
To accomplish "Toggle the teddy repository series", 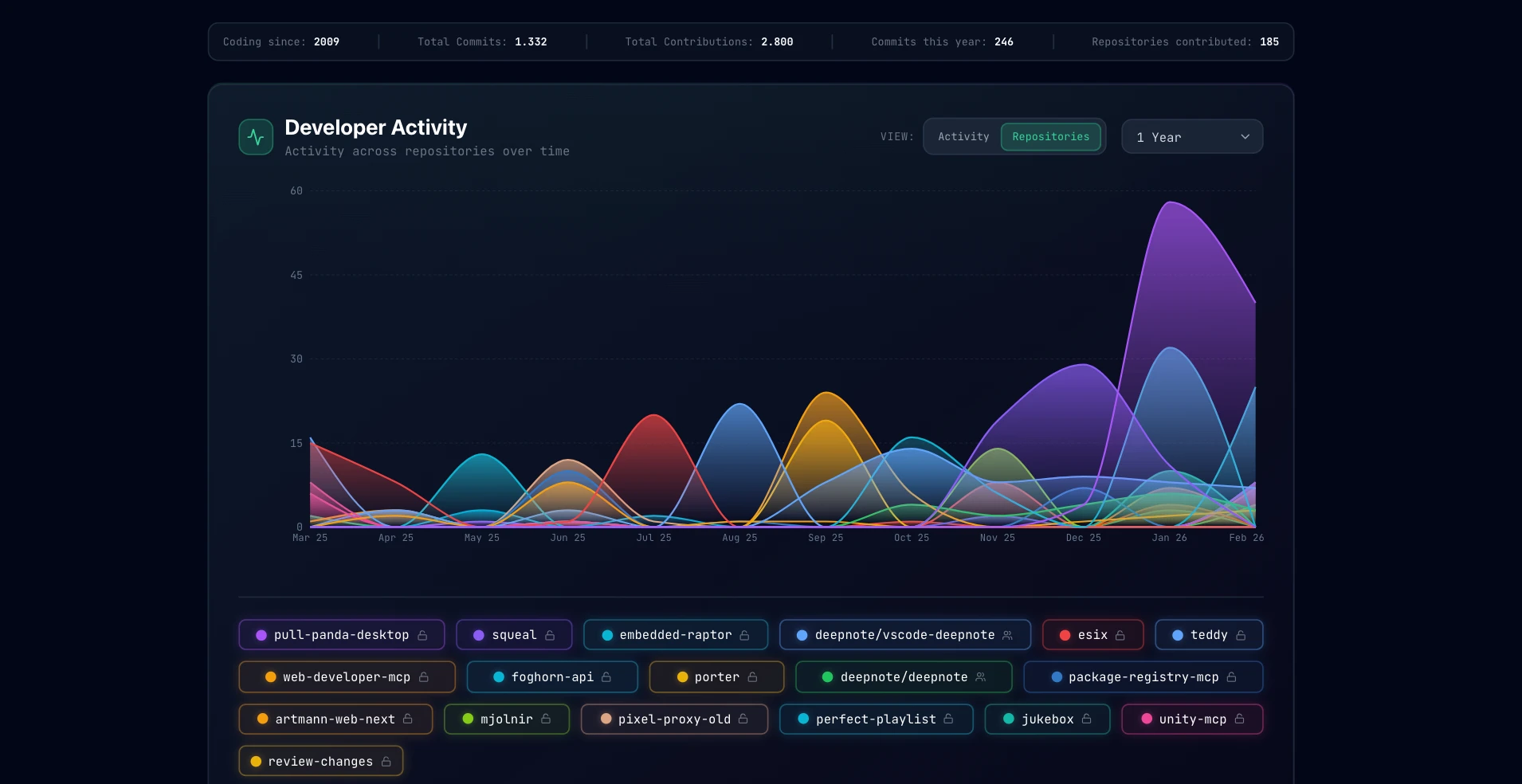I will click(x=1208, y=635).
